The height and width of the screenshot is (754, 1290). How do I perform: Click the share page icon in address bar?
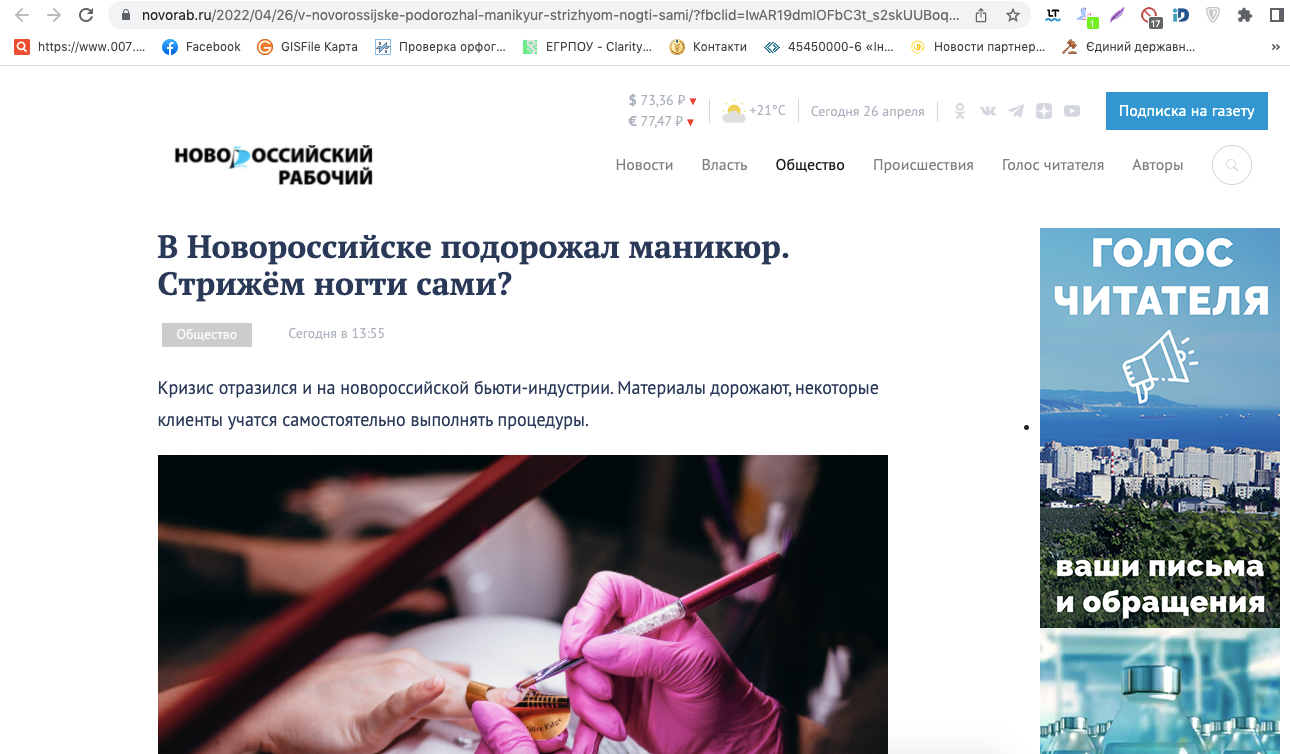tap(981, 15)
